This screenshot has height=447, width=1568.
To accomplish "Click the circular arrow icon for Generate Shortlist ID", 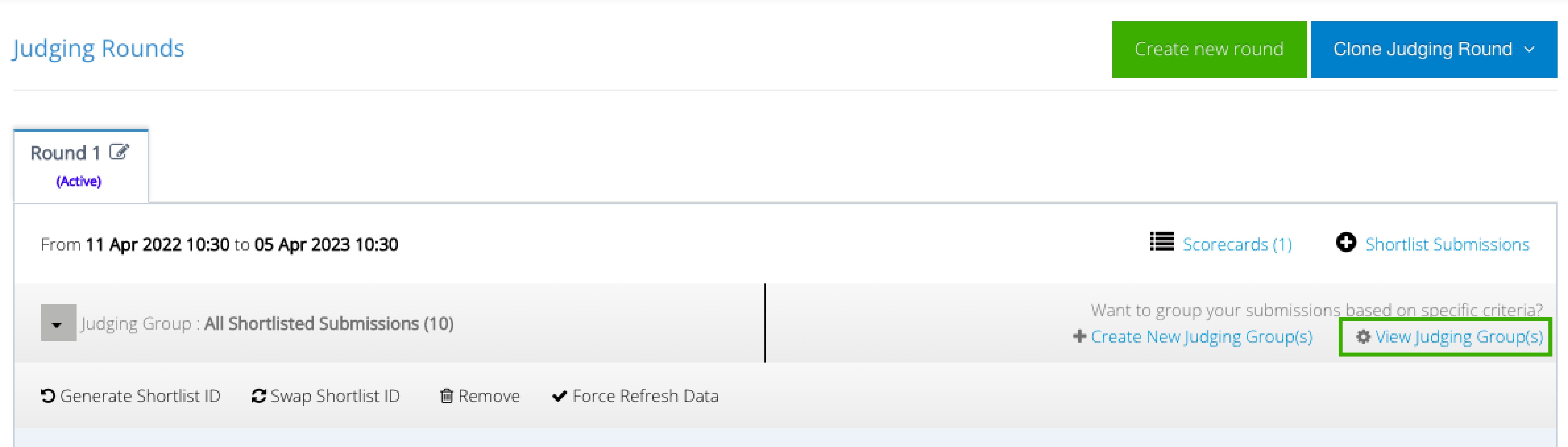I will coord(48,396).
